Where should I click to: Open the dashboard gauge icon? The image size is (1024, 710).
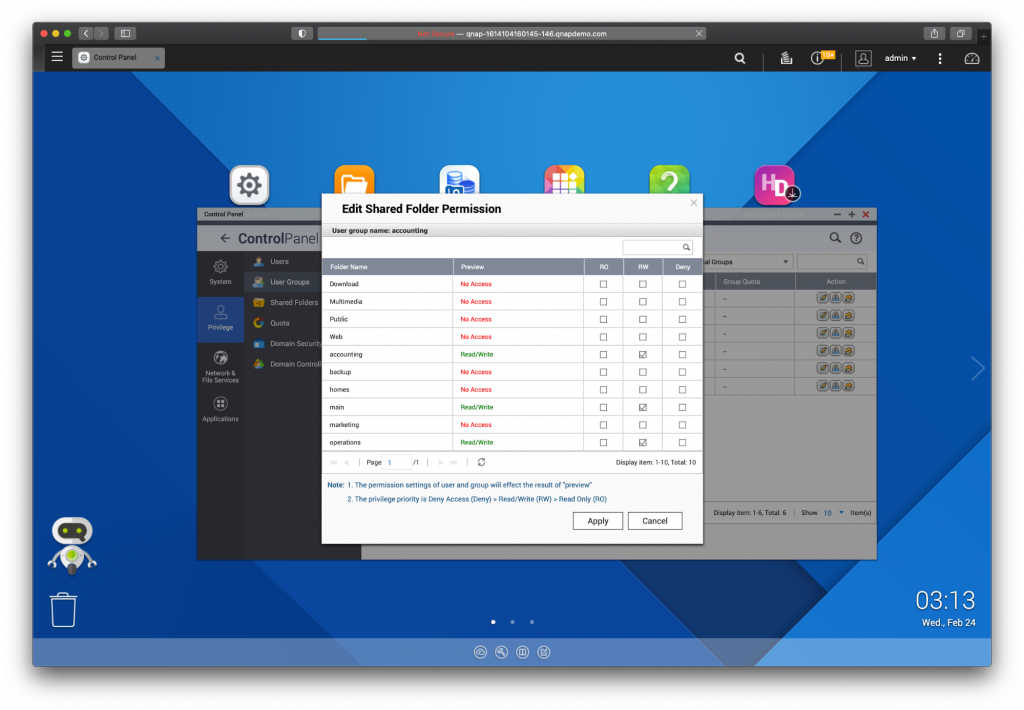click(x=972, y=58)
